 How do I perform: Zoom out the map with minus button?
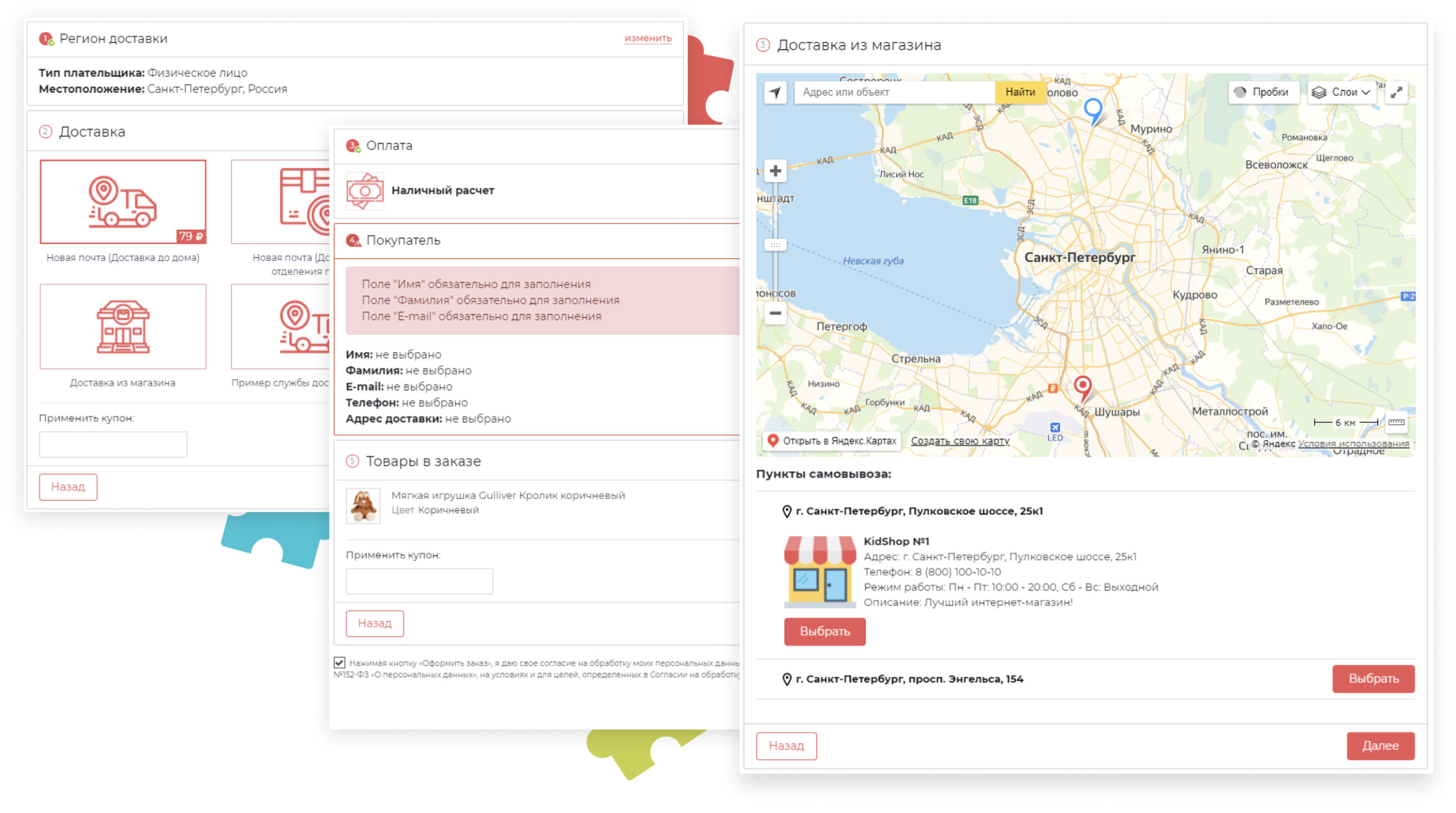click(x=775, y=313)
